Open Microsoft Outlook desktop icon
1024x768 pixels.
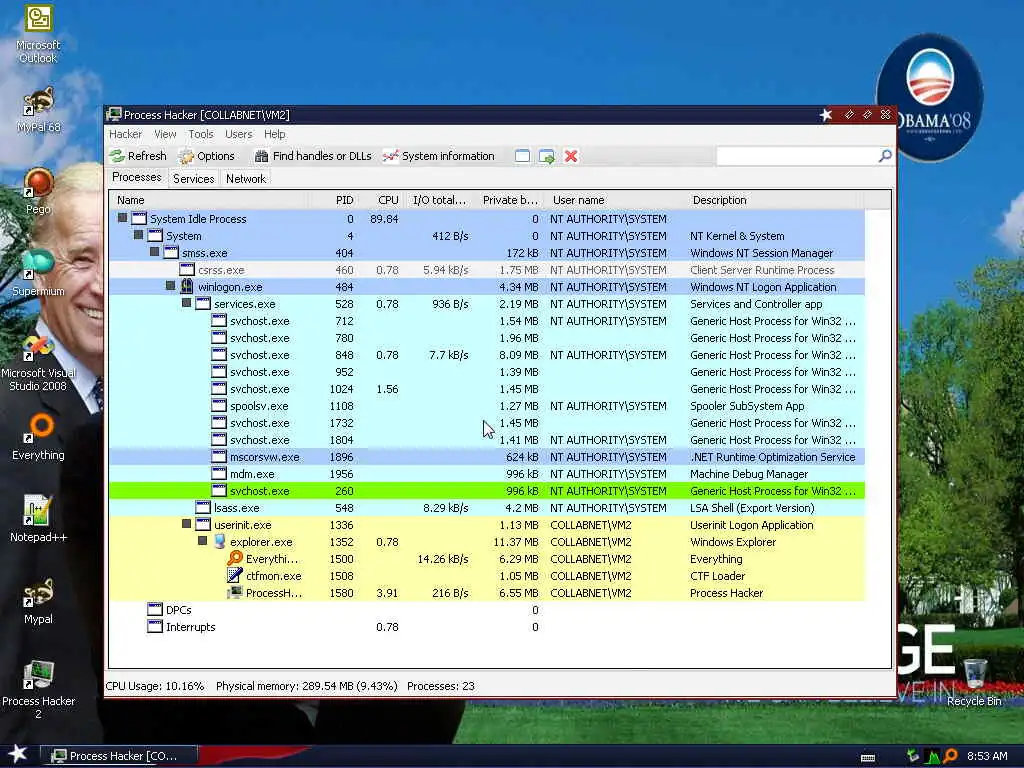click(x=38, y=34)
